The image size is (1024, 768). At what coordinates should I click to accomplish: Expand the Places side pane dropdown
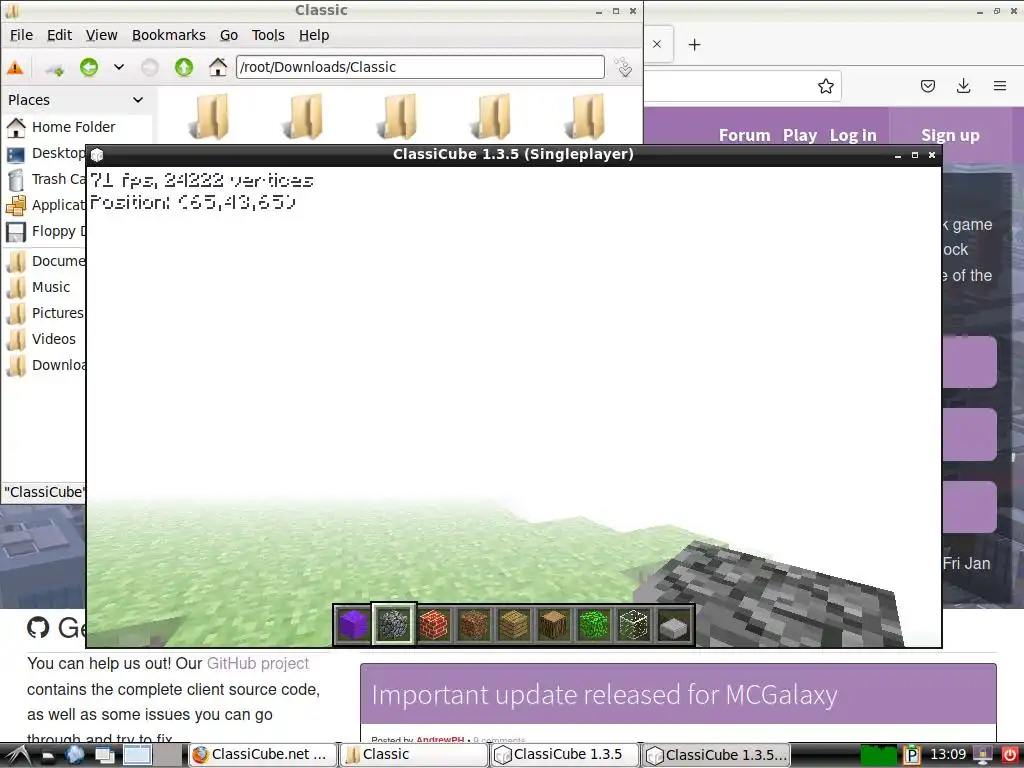click(x=138, y=100)
